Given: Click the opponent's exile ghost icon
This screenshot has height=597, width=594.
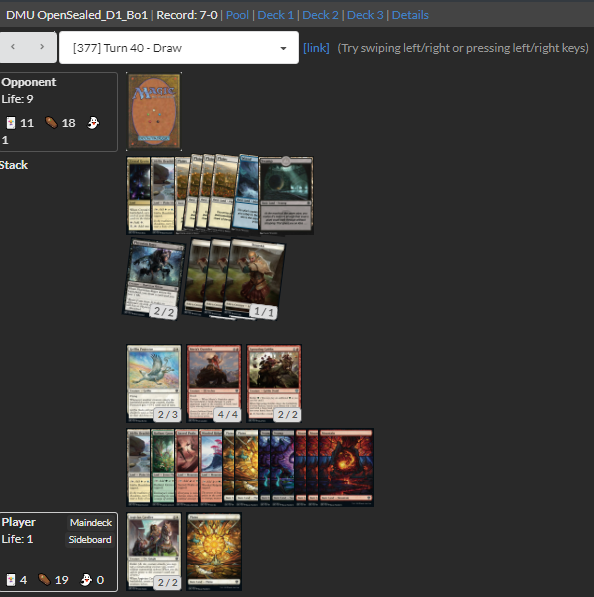Looking at the screenshot, I should tap(93, 123).
